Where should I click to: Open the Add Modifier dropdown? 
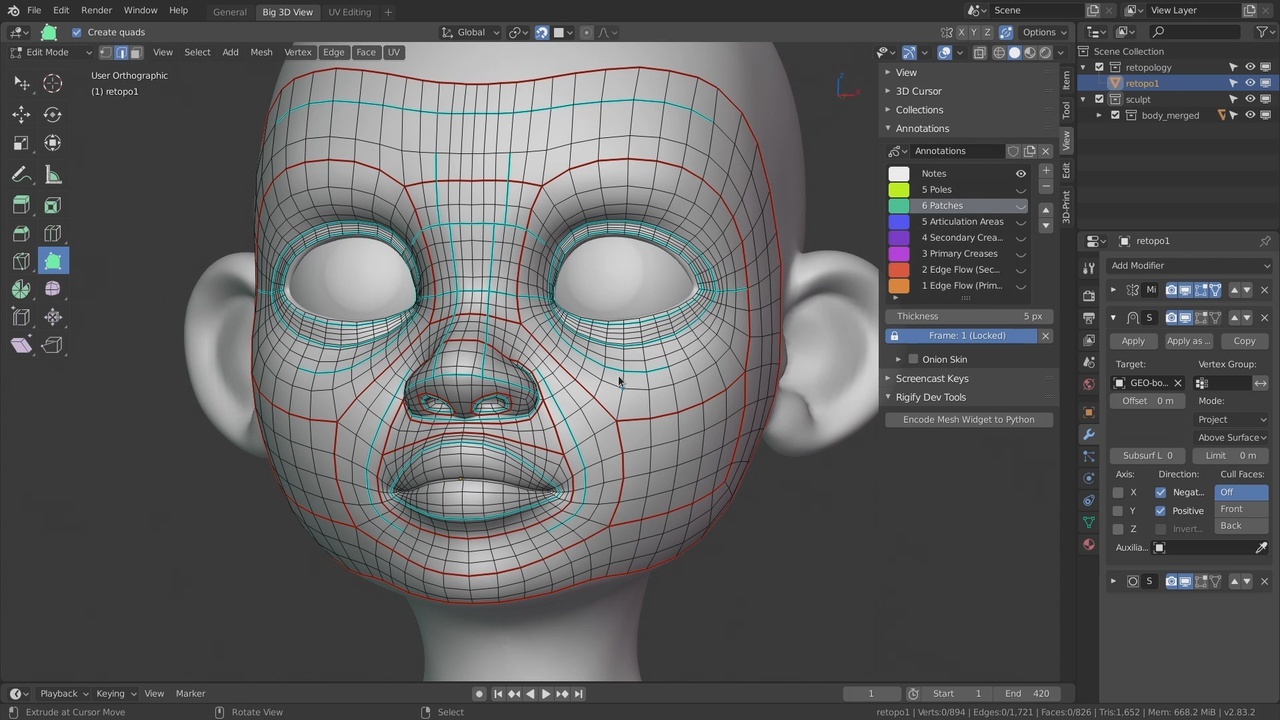click(x=1190, y=265)
